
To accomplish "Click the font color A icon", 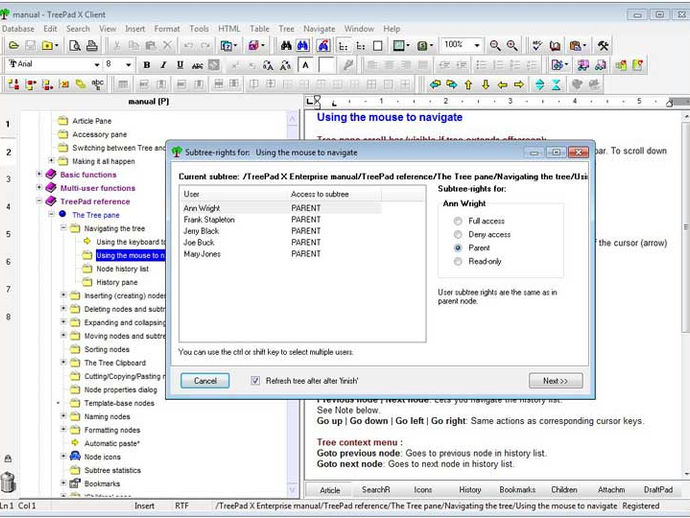I will tap(305, 65).
